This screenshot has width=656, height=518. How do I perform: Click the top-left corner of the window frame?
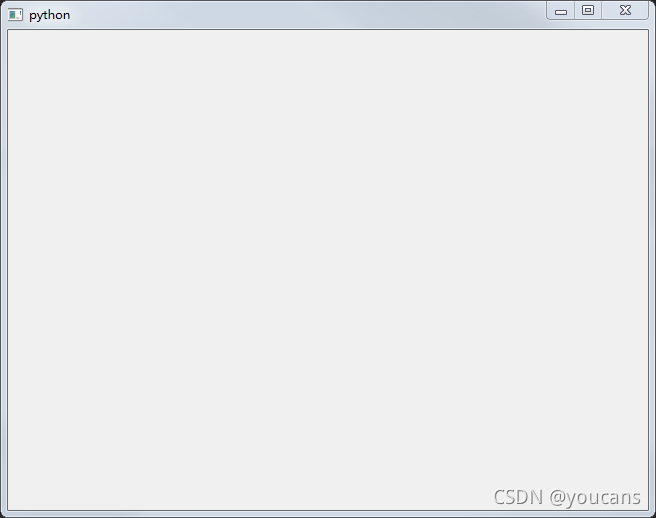tap(3, 3)
